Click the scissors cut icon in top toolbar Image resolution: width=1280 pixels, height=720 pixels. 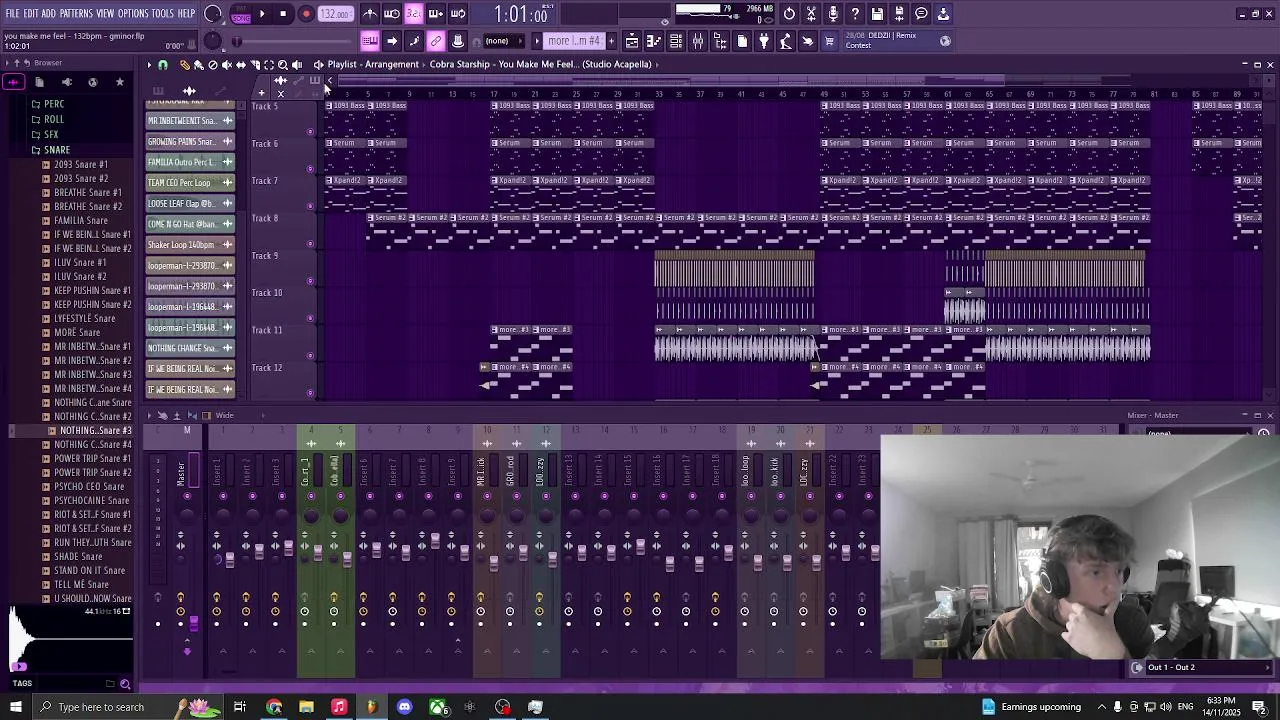[x=811, y=14]
